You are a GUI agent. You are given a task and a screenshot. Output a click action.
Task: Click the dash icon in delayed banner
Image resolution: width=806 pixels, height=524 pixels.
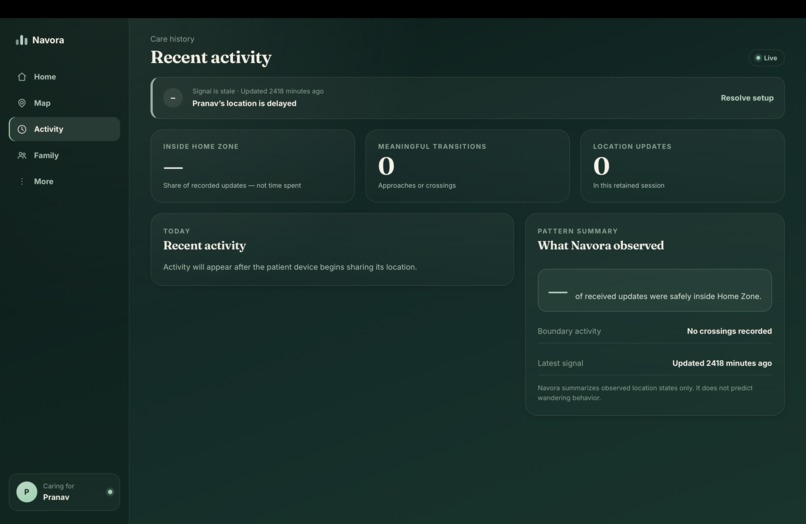pyautogui.click(x=173, y=98)
